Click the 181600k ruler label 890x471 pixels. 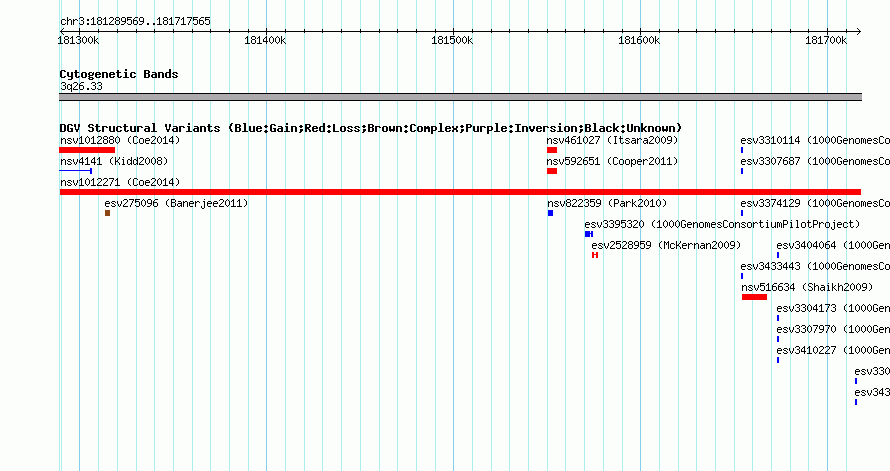[x=639, y=40]
